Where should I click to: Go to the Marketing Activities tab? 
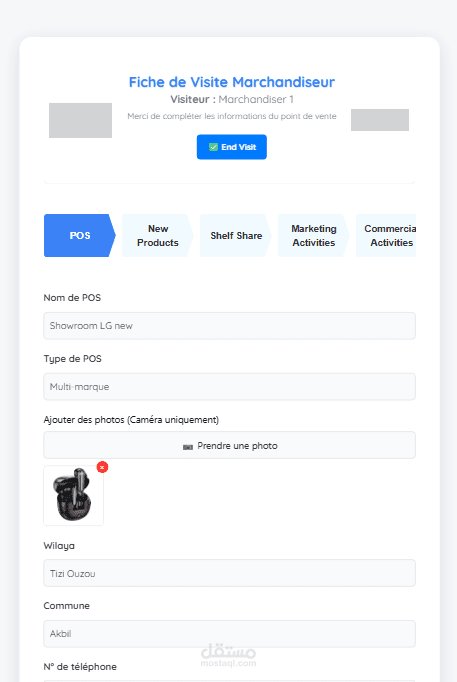click(x=314, y=235)
